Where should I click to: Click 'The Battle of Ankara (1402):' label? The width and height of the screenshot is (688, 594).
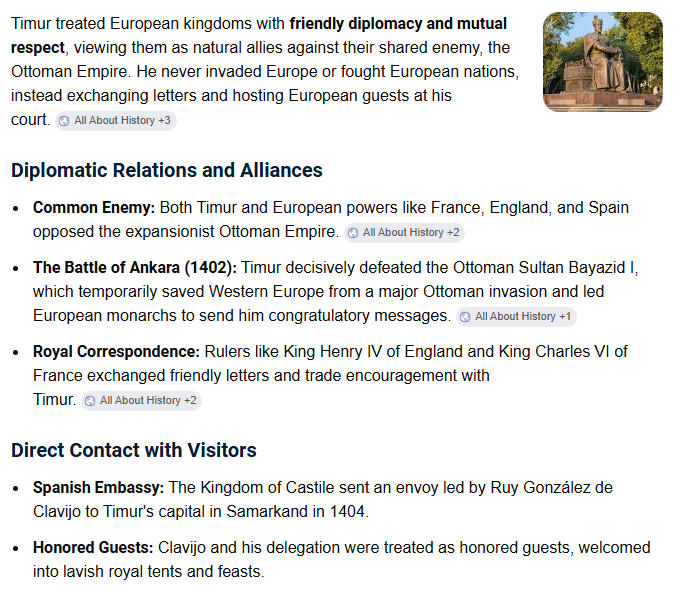tap(135, 267)
